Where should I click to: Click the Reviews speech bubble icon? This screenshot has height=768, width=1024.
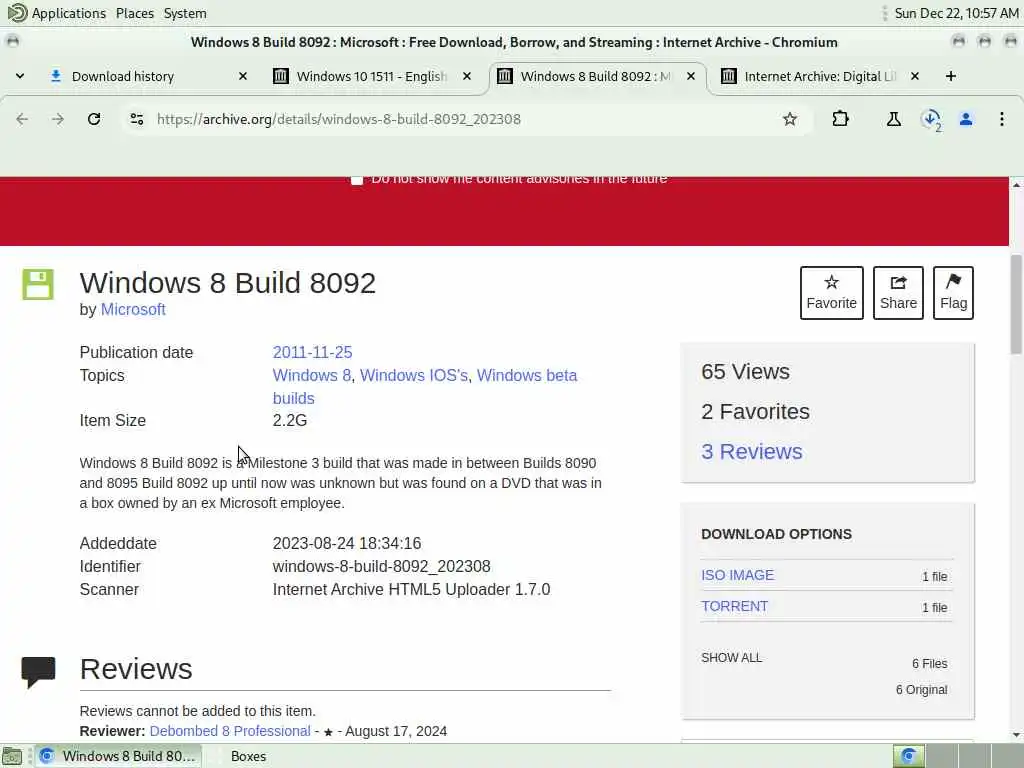pos(39,672)
